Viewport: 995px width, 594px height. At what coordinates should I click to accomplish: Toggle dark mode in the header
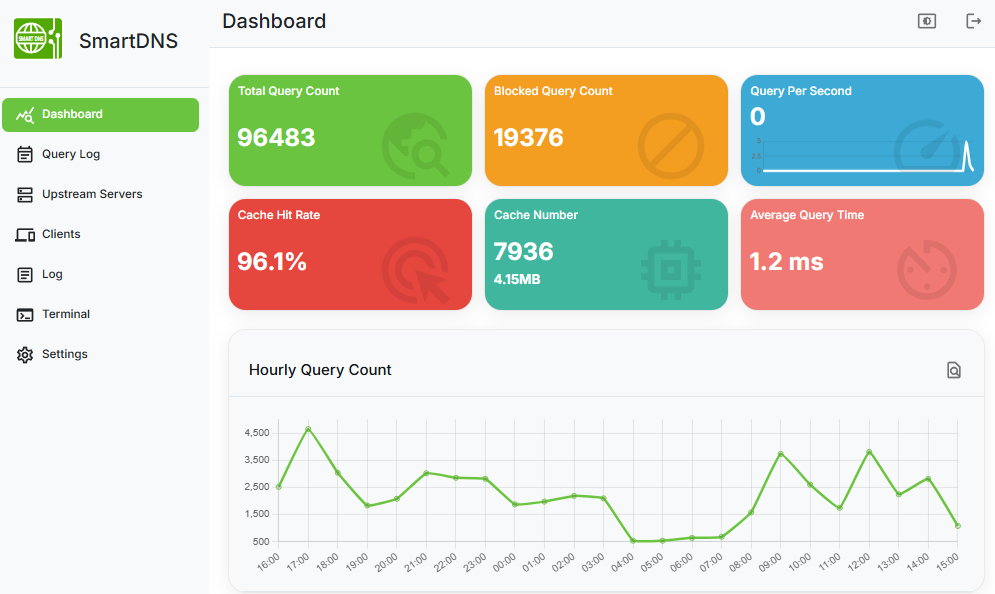926,20
